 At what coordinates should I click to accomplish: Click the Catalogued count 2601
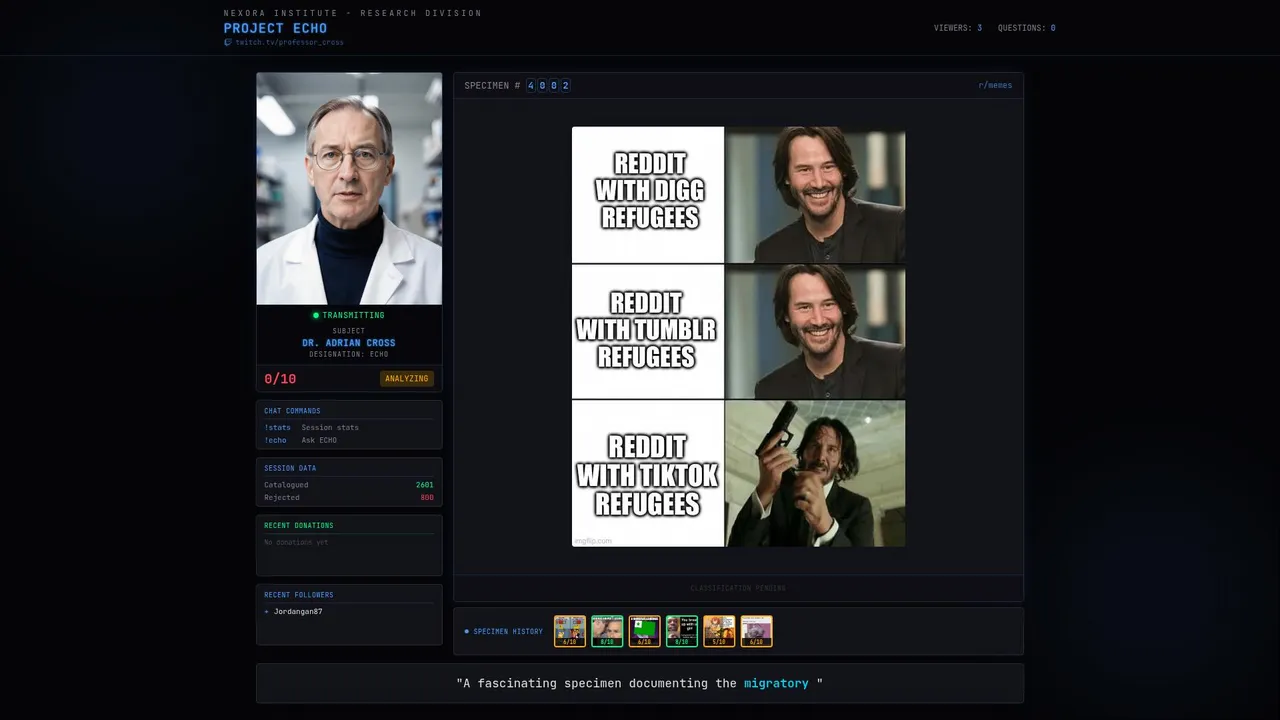pyautogui.click(x=425, y=485)
